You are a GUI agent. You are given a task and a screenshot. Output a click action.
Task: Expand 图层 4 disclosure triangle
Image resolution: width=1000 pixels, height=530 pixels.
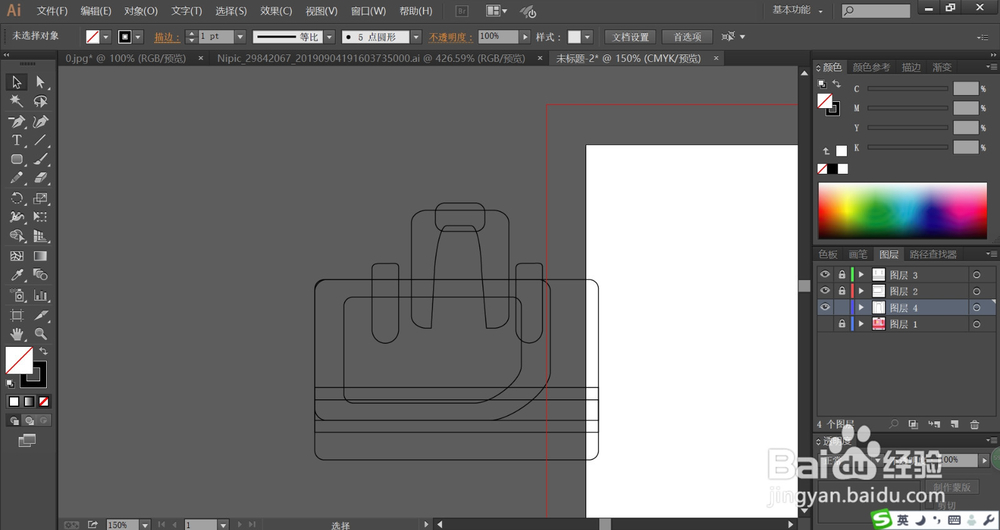click(861, 307)
